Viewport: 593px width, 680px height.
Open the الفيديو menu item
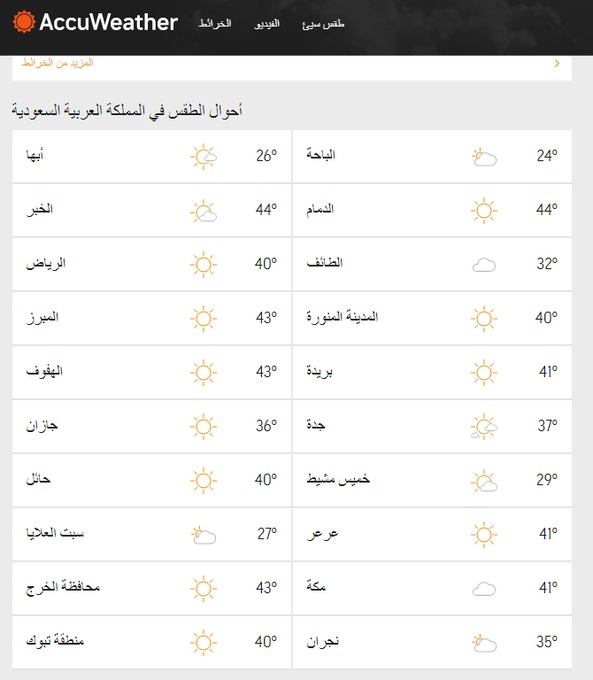(267, 23)
